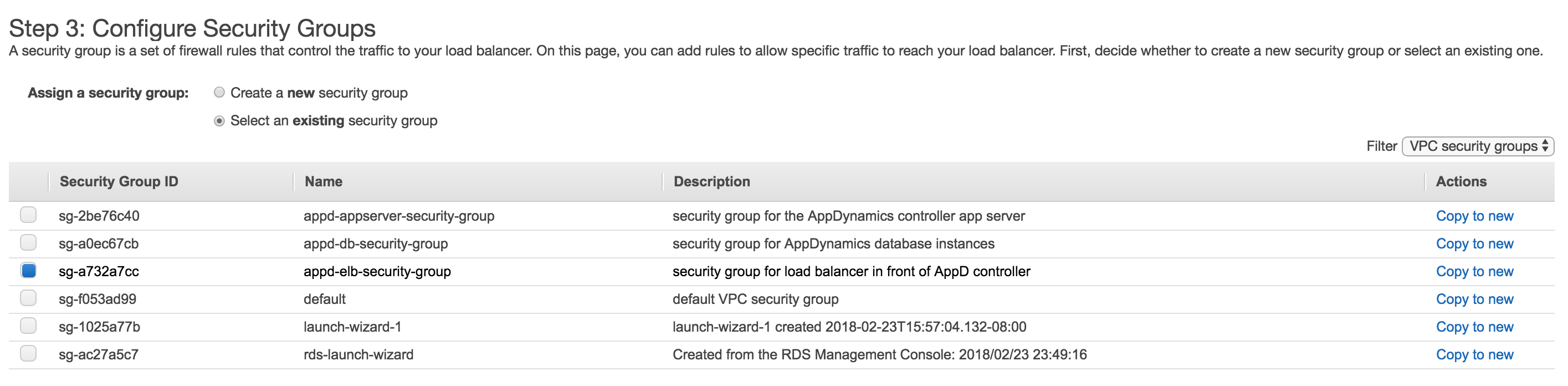Click 'Copy to new' for appd-db-security-group
The image size is (1568, 386).
point(1474,243)
